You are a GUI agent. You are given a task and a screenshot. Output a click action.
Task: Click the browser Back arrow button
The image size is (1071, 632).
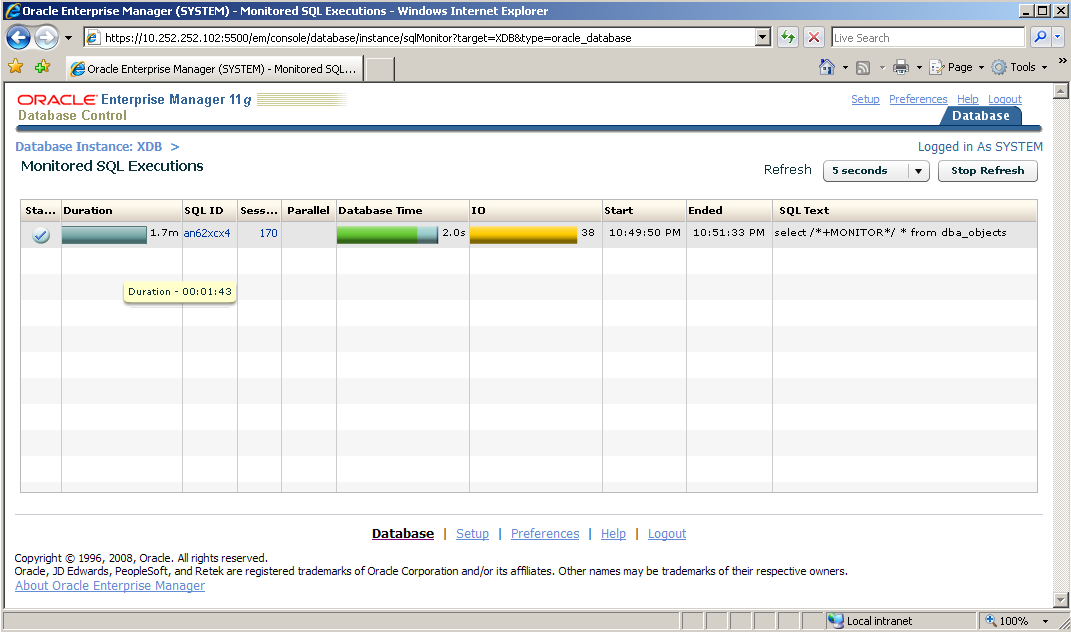pyautogui.click(x=18, y=38)
